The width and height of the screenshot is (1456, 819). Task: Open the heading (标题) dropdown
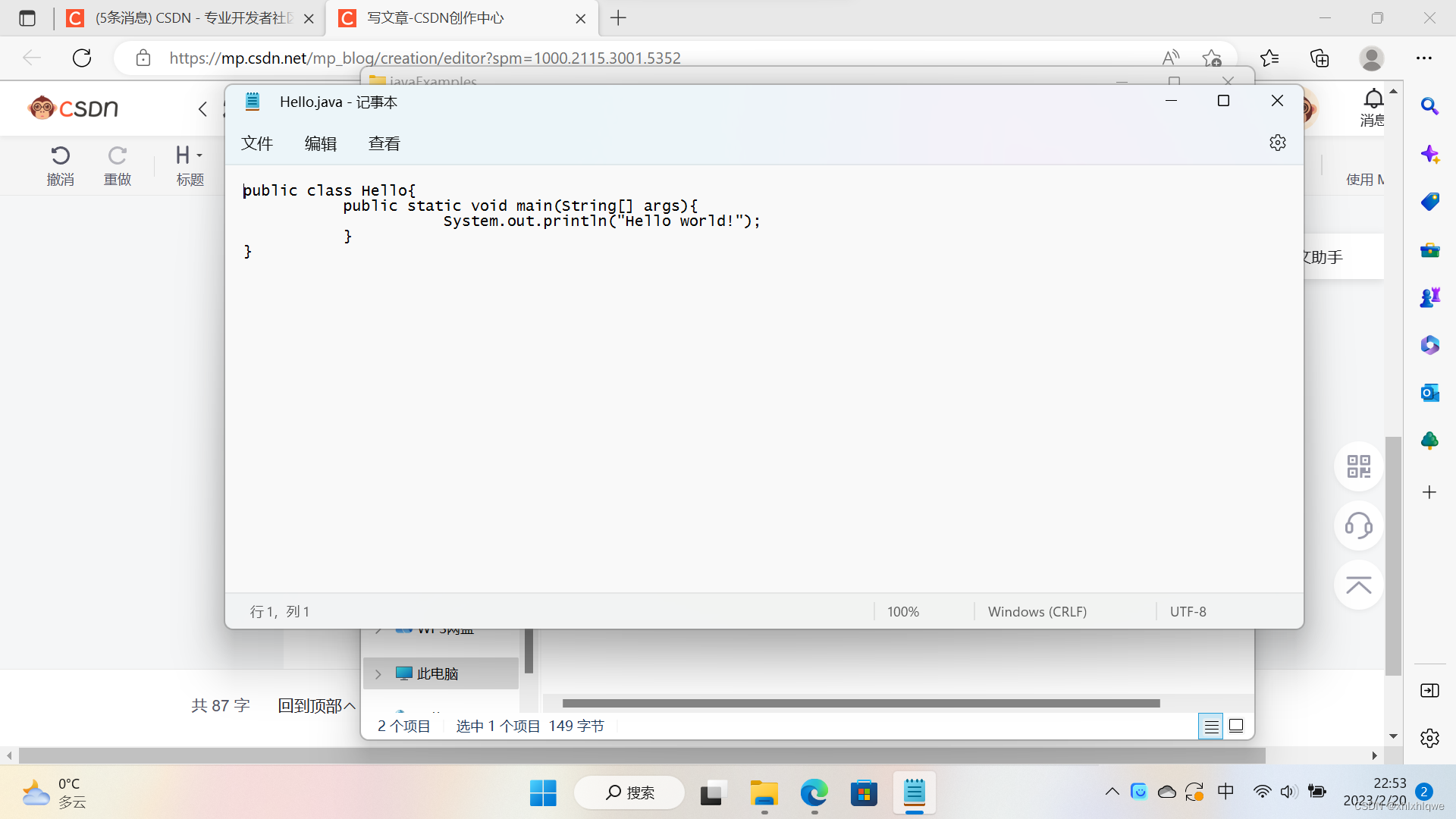[190, 157]
